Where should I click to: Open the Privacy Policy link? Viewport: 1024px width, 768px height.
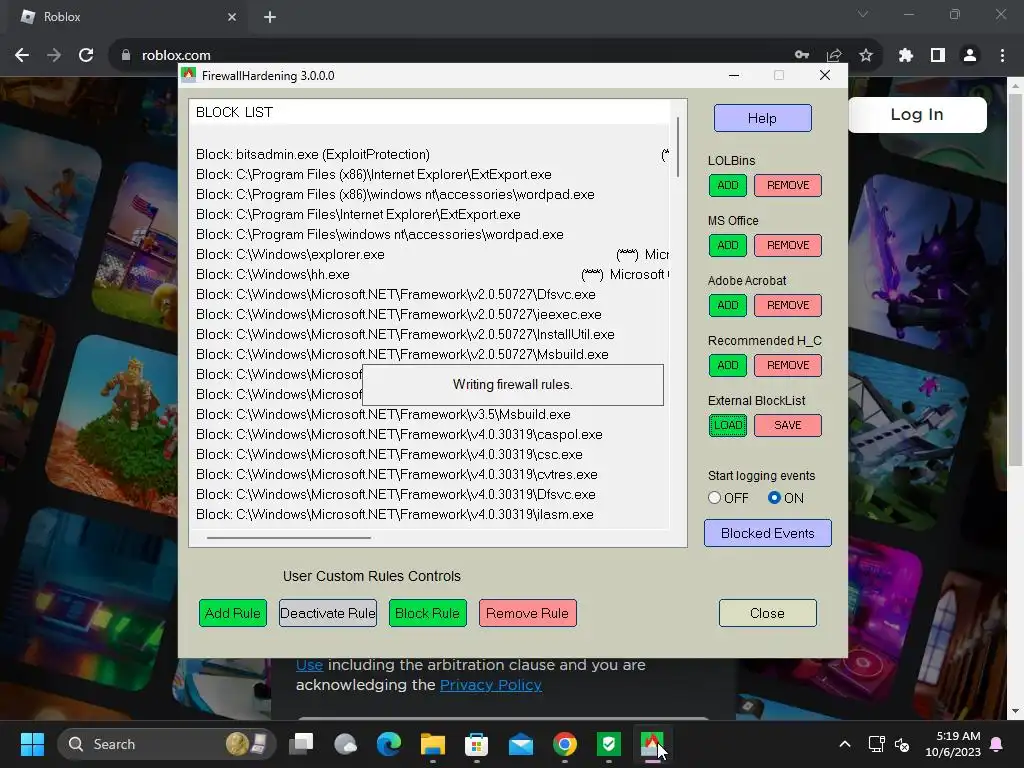point(490,685)
